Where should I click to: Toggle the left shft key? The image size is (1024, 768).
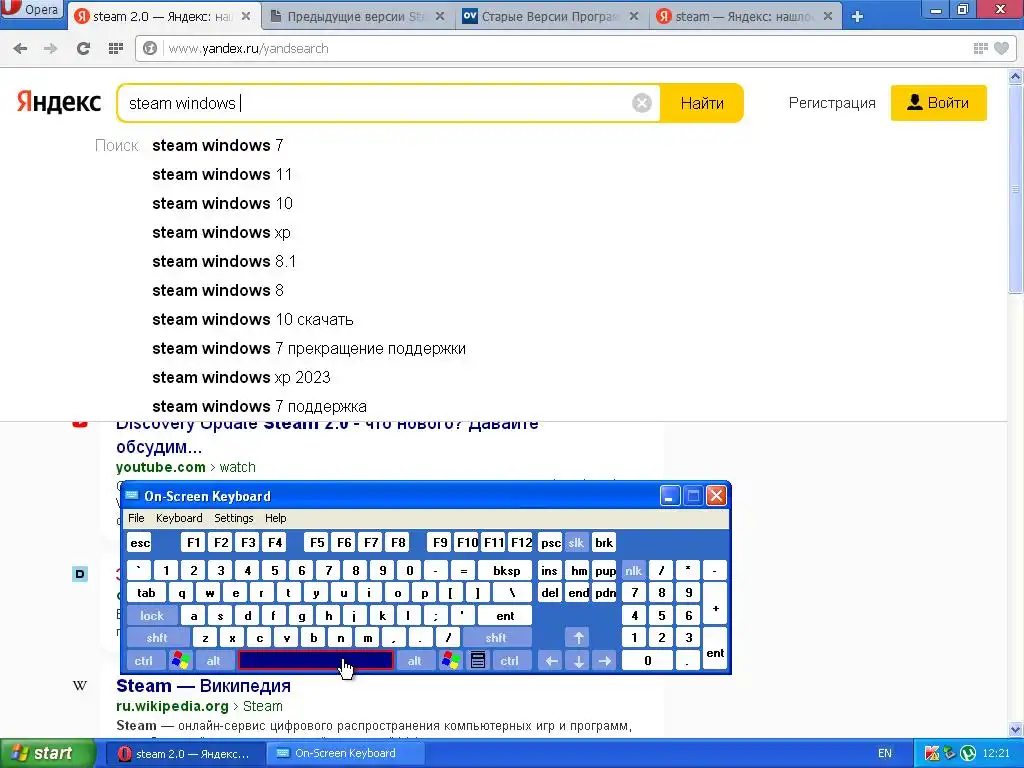point(157,637)
